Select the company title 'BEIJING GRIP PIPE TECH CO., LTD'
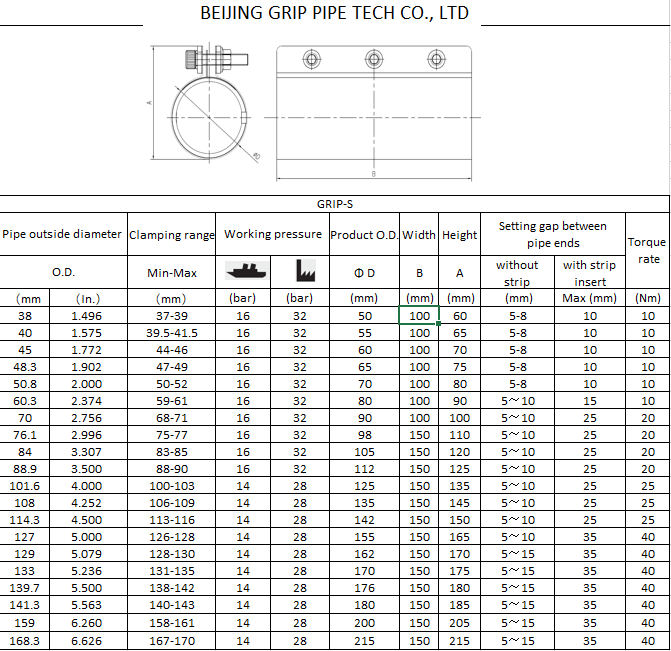 [x=335, y=13]
